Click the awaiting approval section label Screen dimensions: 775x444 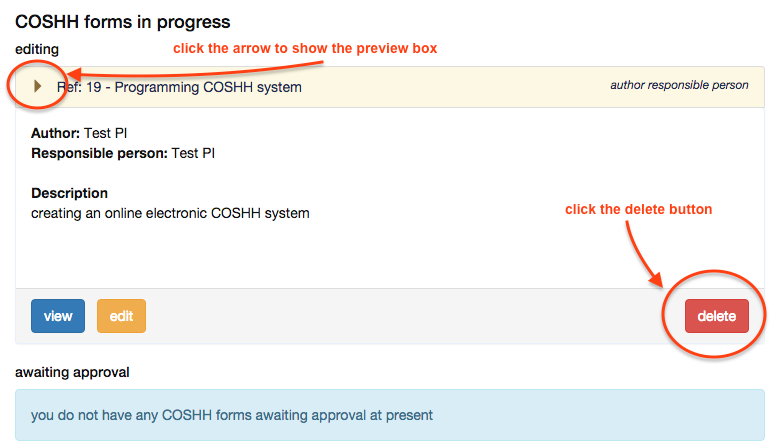point(72,372)
